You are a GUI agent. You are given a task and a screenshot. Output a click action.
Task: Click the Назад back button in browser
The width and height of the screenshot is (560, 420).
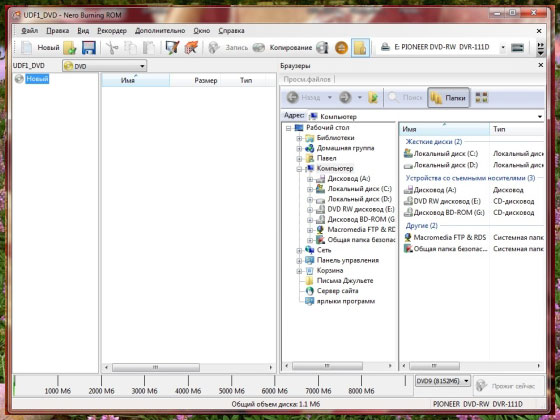(304, 97)
